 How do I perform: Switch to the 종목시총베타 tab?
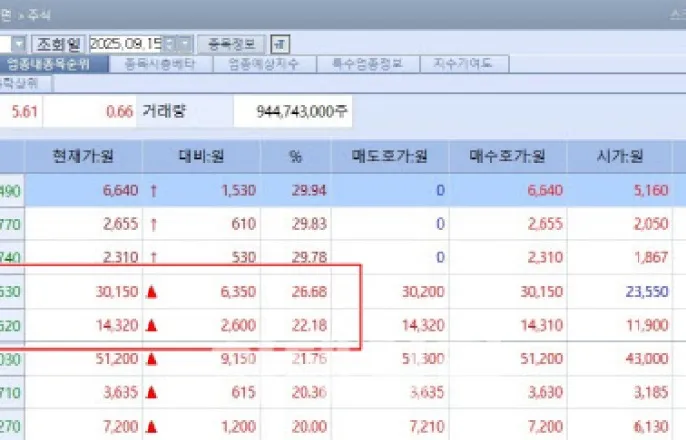point(160,64)
